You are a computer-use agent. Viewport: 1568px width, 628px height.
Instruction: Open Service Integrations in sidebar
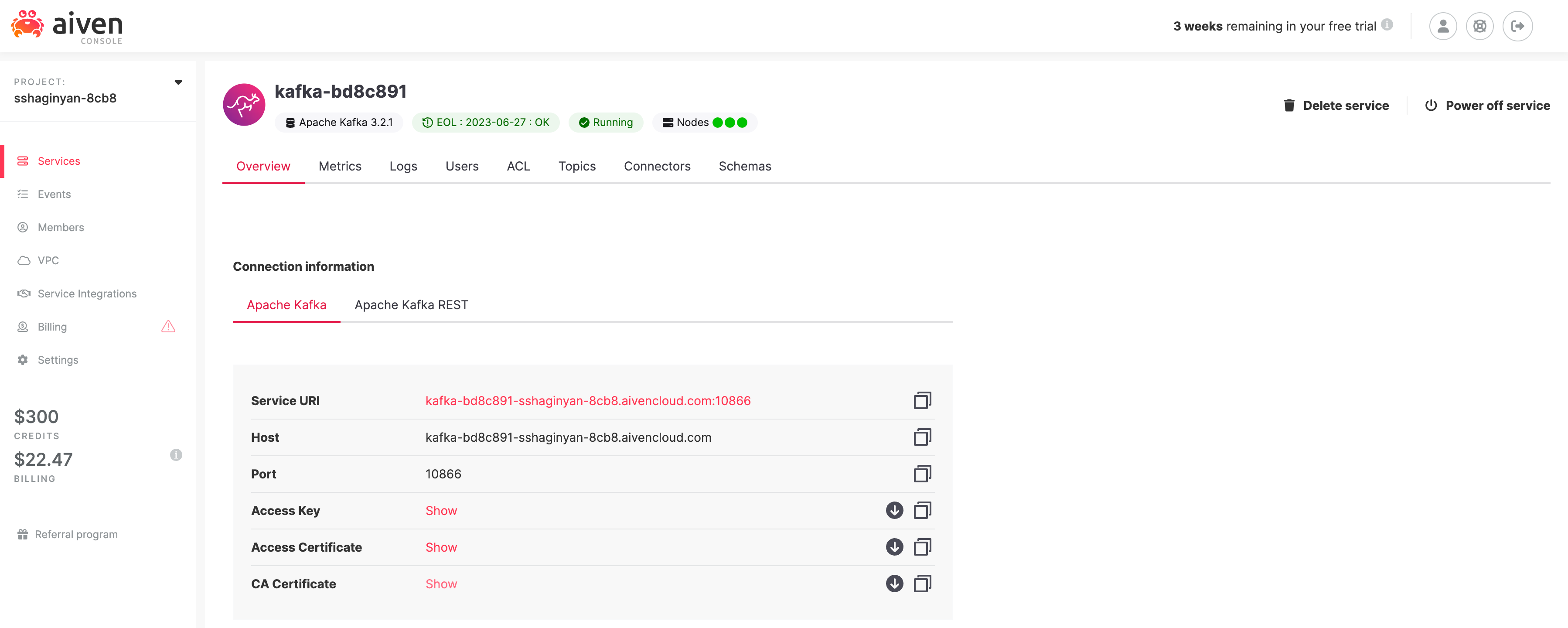[86, 294]
